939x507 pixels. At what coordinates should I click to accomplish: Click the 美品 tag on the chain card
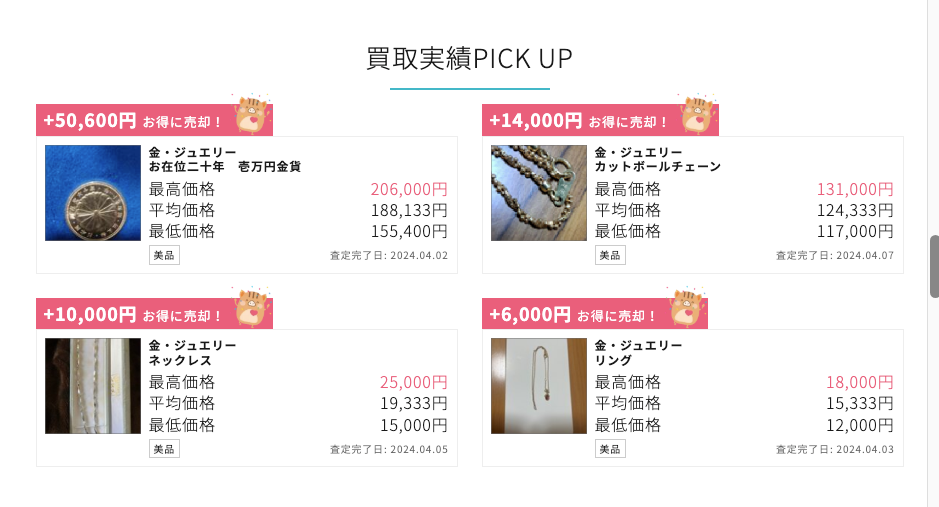(x=610, y=255)
